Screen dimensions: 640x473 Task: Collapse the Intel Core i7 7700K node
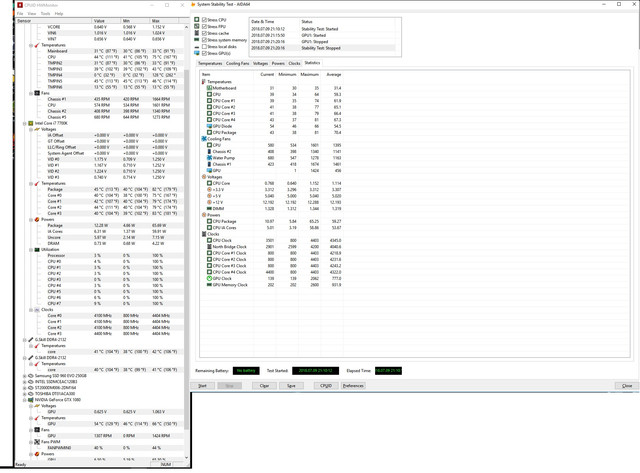pyautogui.click(x=25, y=123)
